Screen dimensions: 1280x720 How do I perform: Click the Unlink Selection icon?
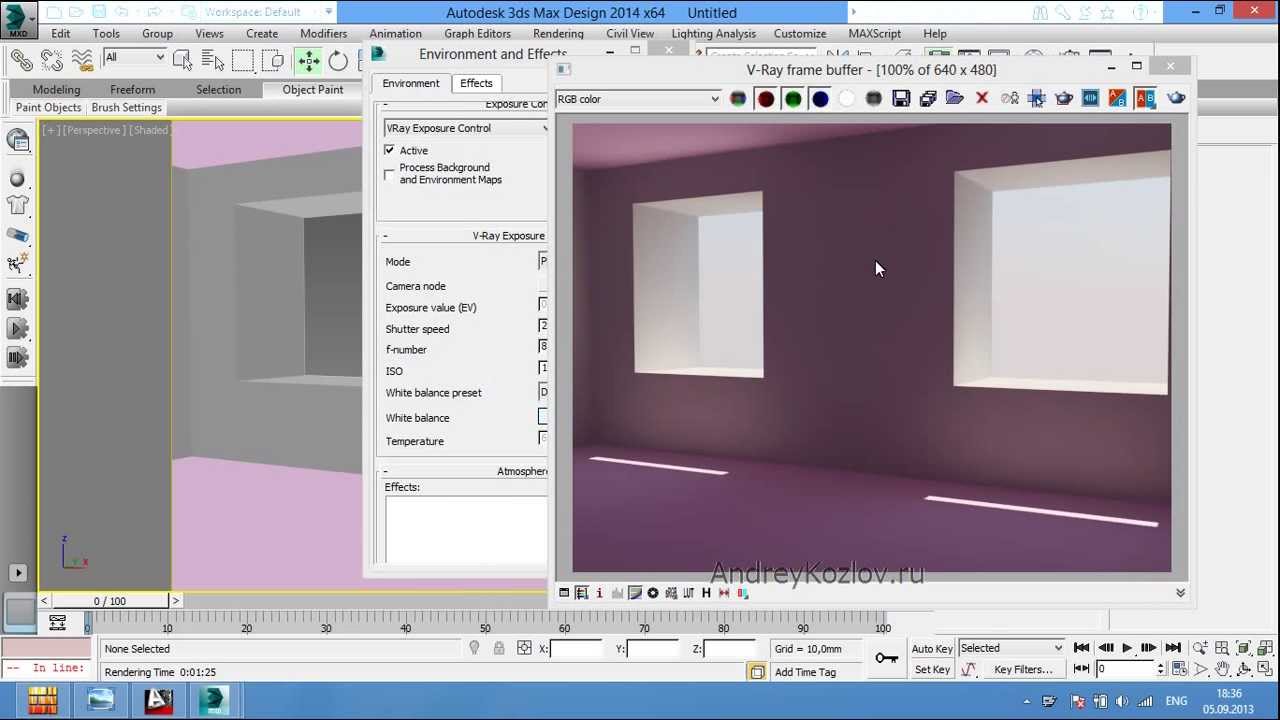click(52, 61)
